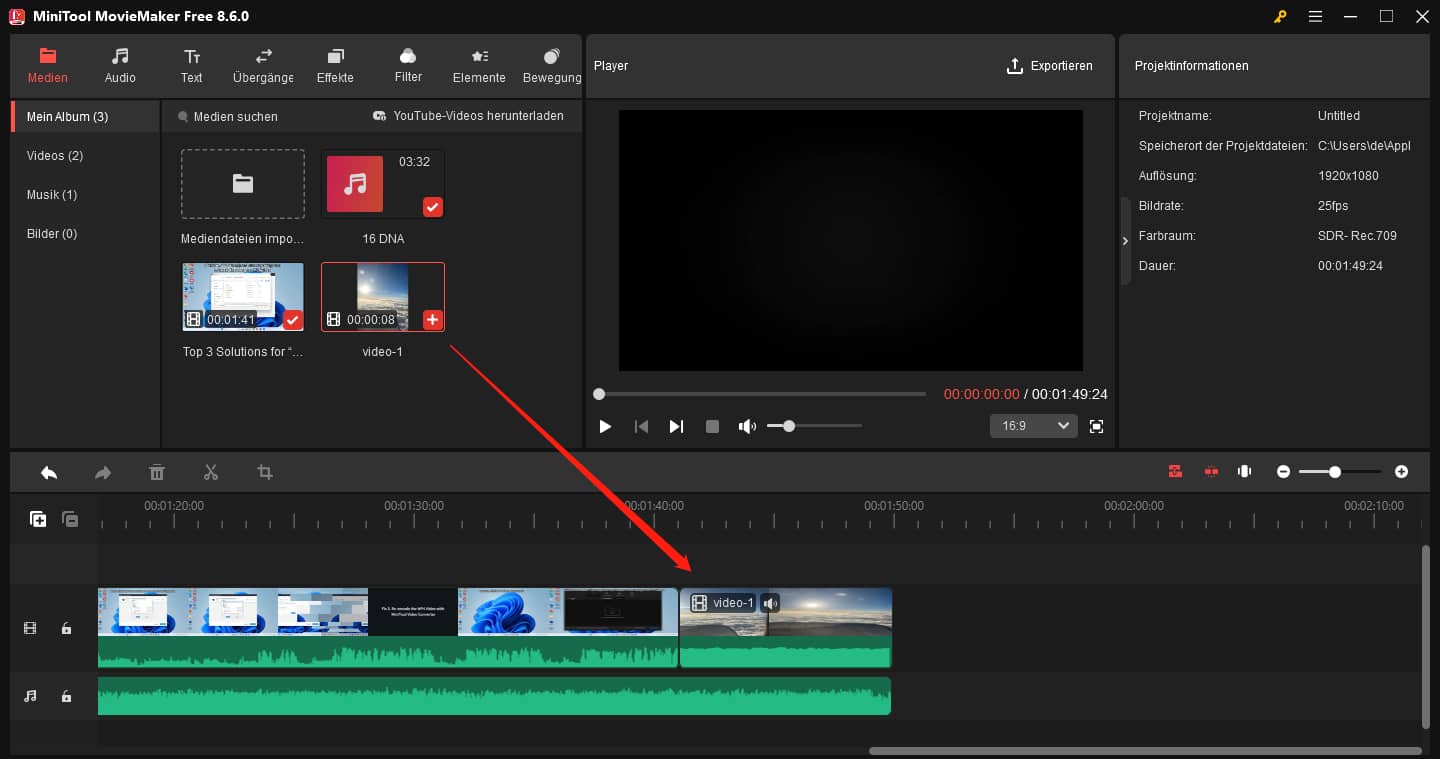The width and height of the screenshot is (1440, 759).
Task: Mute the video-1 clip speaker icon
Action: click(769, 602)
